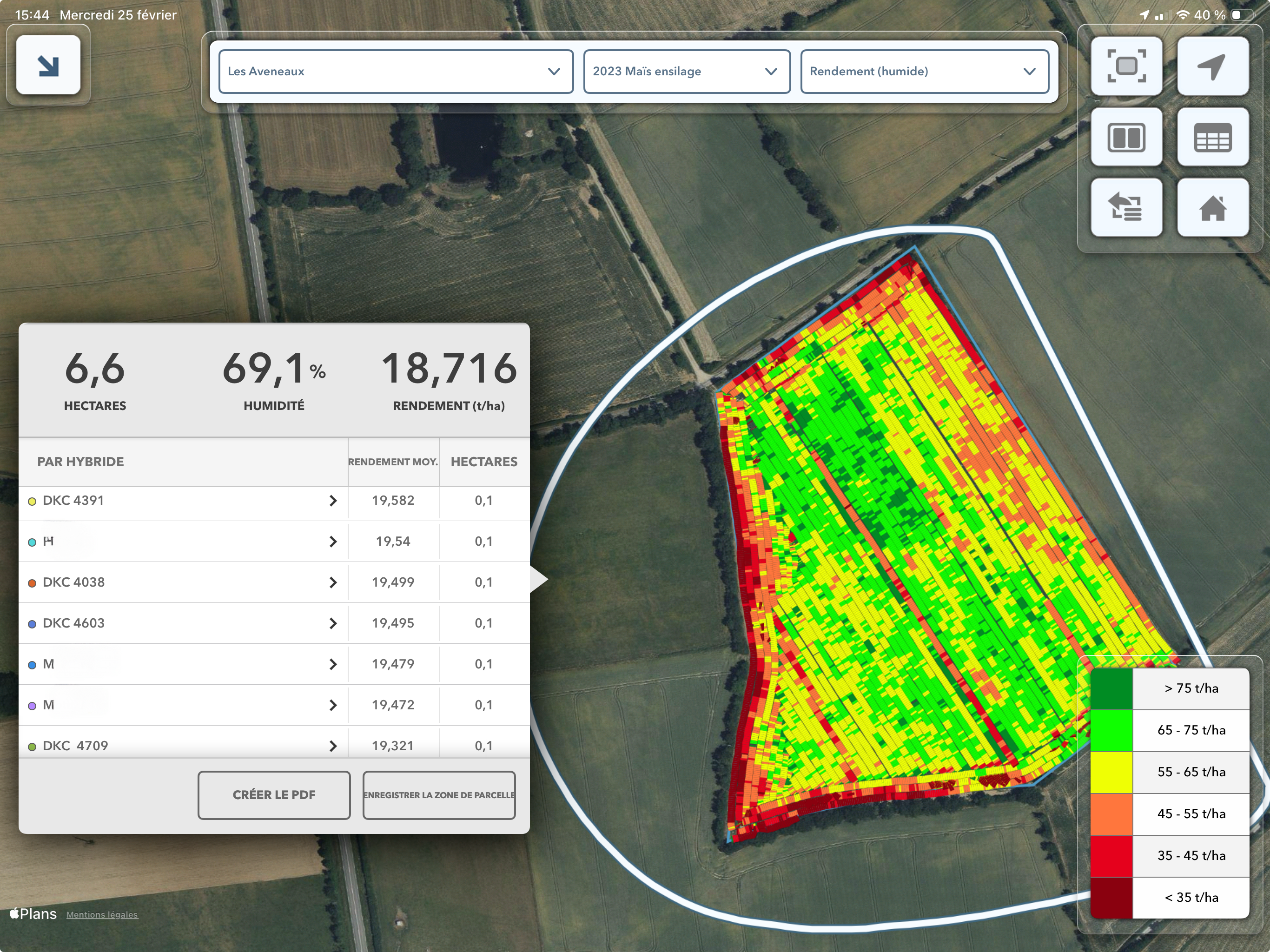Tap the 65 - 75 t/ha green swatch
Screen dimensions: 1270x952
point(1111,730)
